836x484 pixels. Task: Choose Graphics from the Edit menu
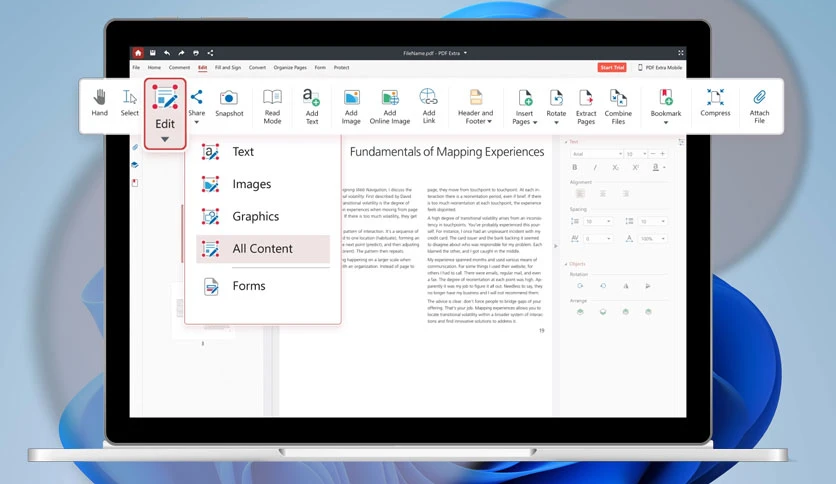[263, 216]
